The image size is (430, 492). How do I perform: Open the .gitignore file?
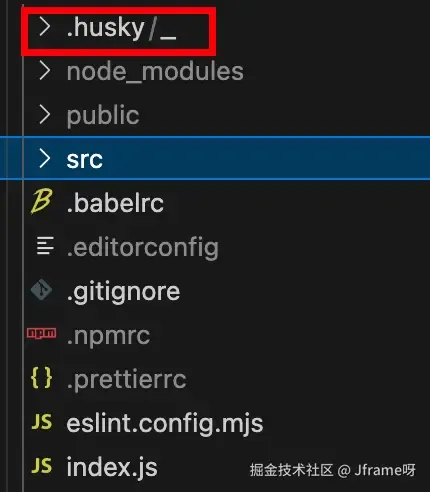coord(123,292)
